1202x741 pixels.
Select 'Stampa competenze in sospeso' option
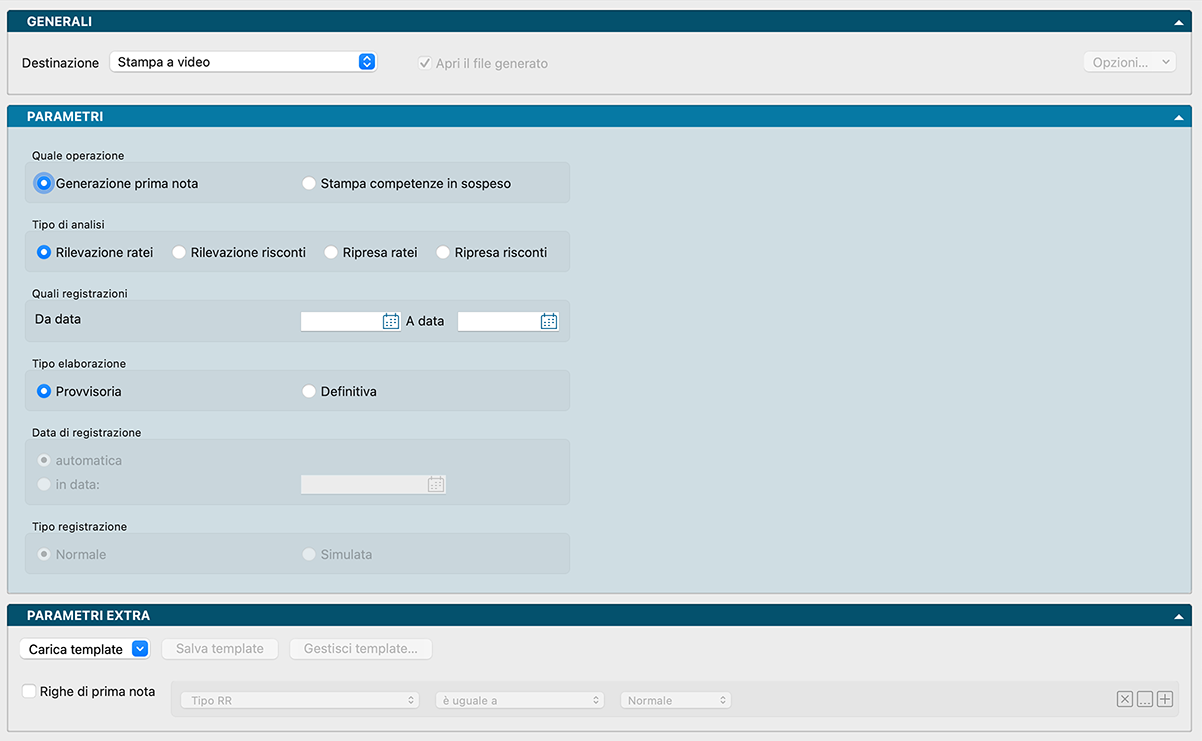click(309, 183)
